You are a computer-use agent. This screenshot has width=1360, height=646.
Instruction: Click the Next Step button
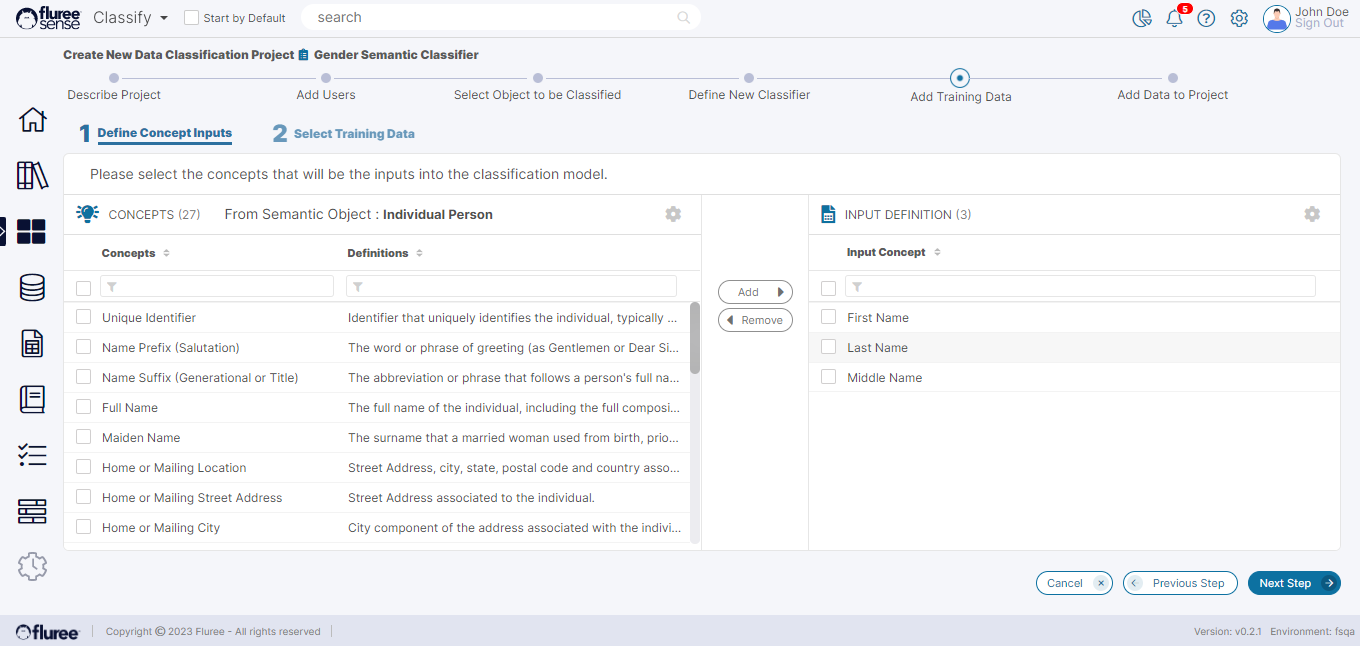tap(1293, 583)
